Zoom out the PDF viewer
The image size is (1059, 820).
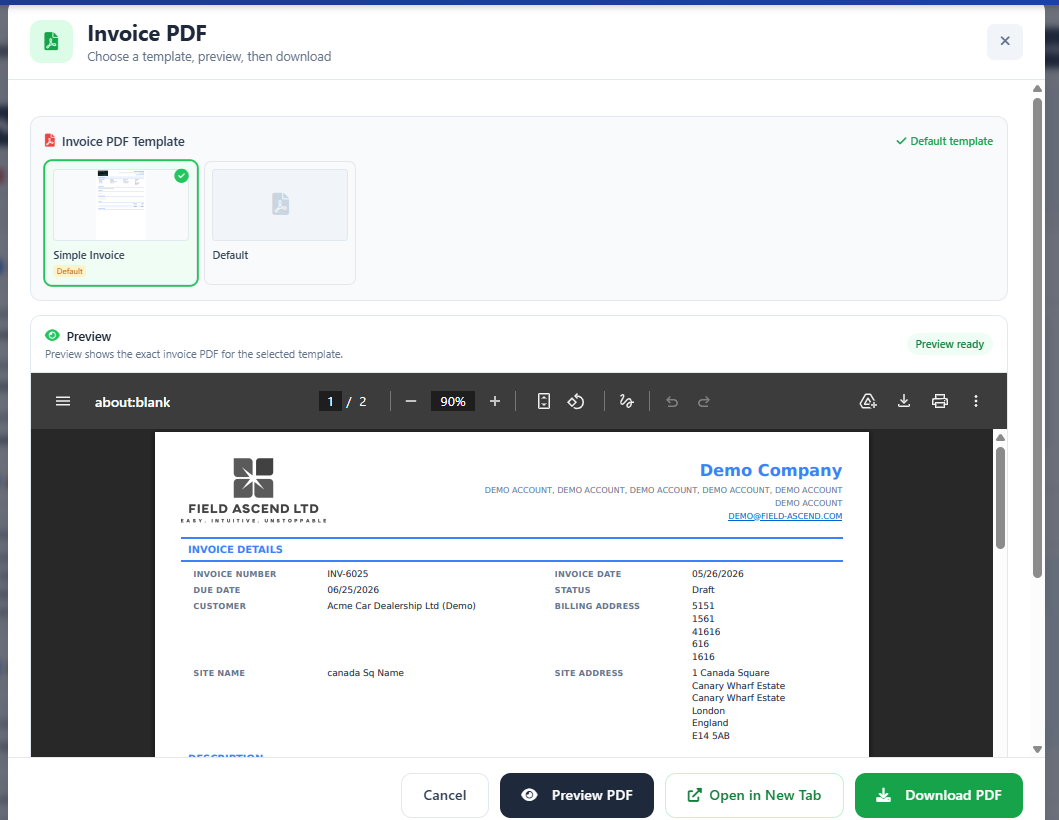pyautogui.click(x=411, y=401)
